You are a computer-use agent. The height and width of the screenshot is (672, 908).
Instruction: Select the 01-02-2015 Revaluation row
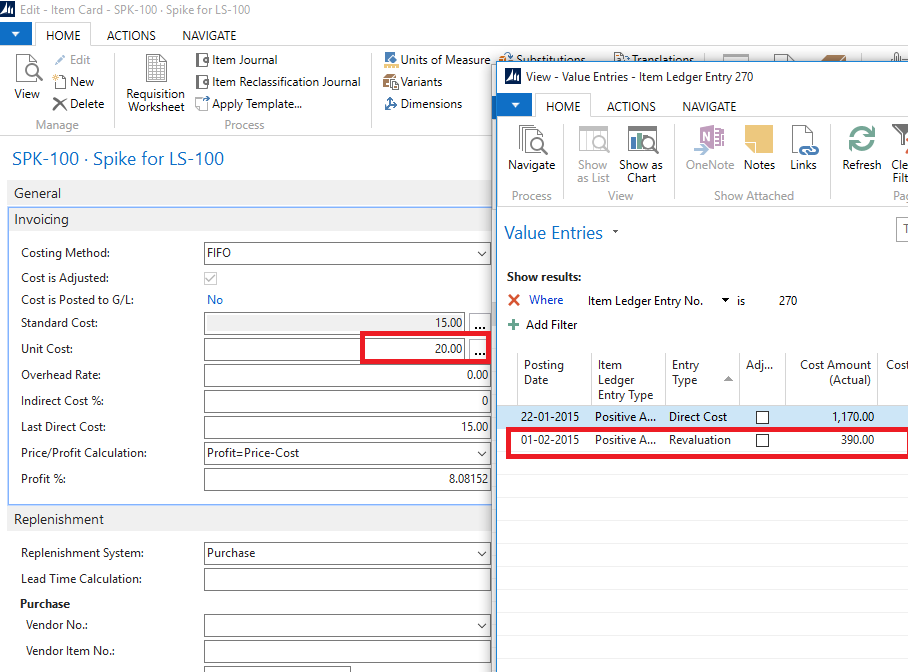[703, 440]
